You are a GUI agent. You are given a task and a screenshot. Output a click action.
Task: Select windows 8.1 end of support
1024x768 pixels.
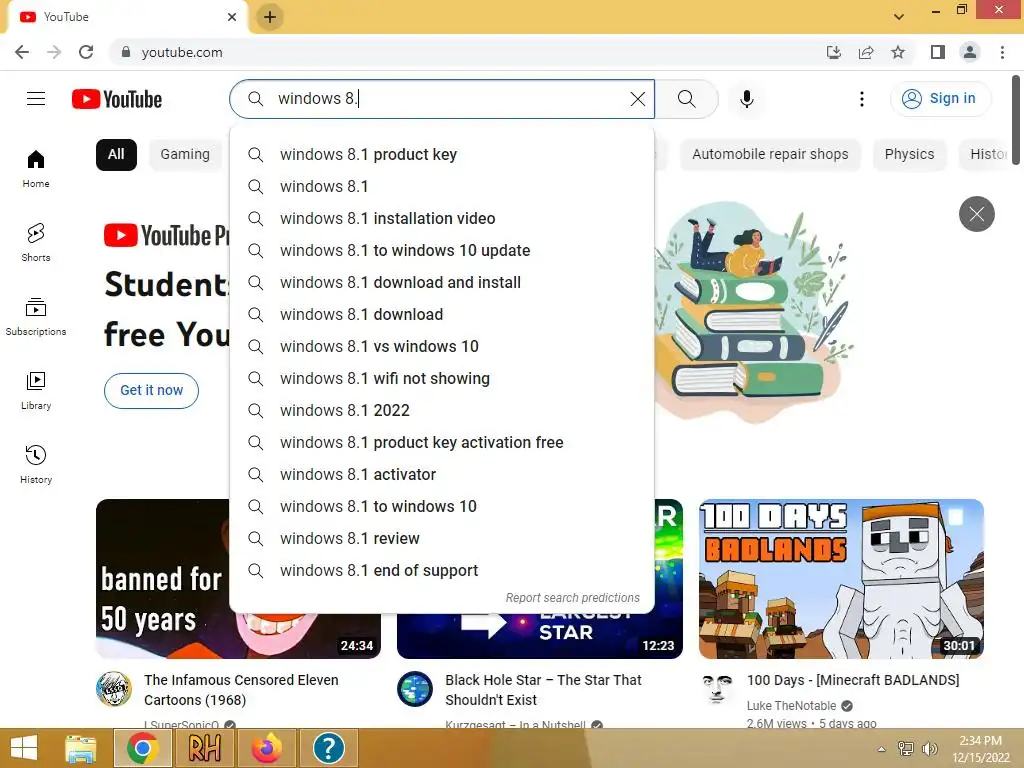[x=442, y=571]
